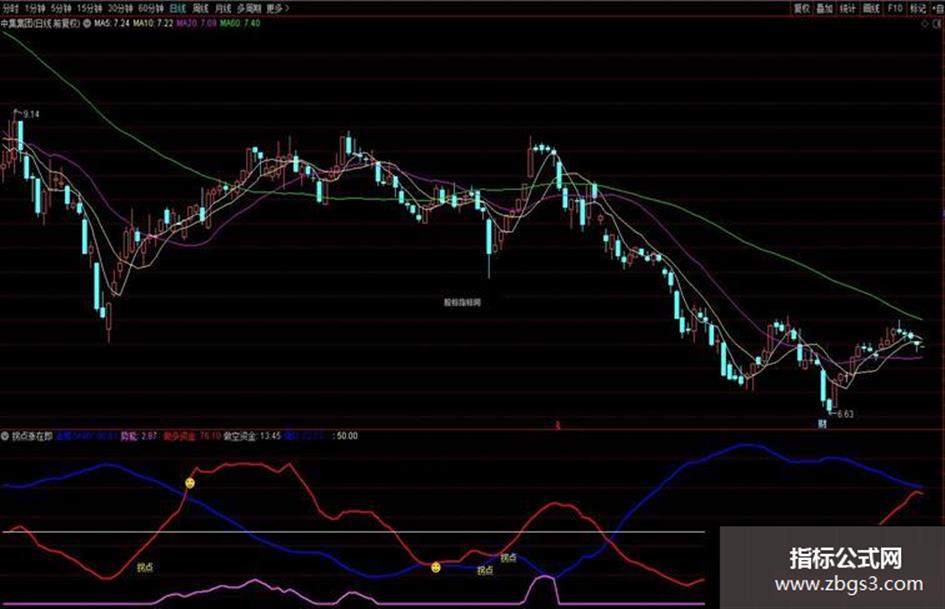Screen dimensions: 945x609
Task: Click the 势能: 2.87 indicator value
Action: pyautogui.click(x=139, y=436)
